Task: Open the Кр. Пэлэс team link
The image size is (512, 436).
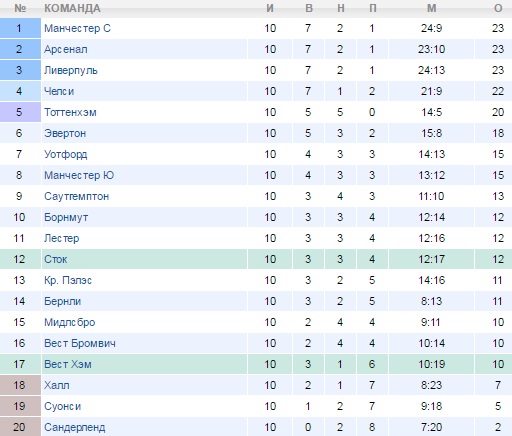Action: point(68,280)
